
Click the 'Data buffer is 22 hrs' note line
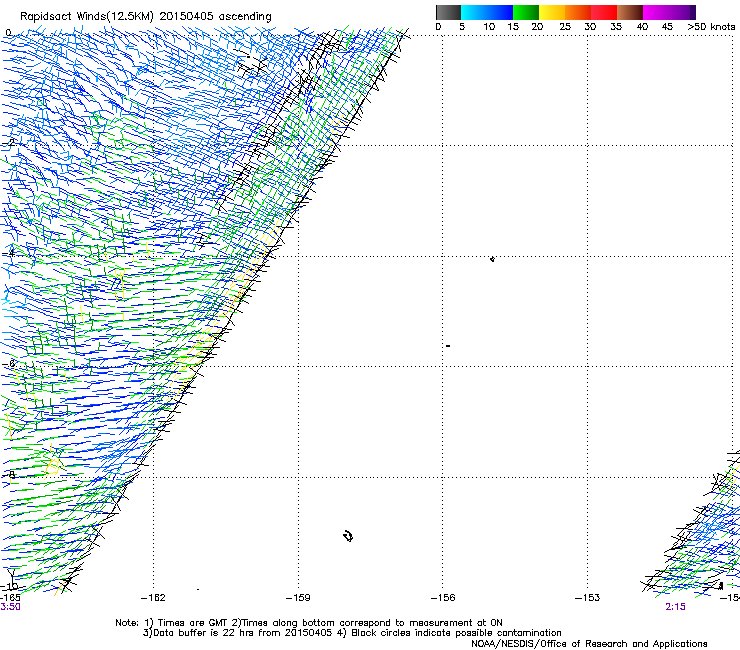(352, 633)
